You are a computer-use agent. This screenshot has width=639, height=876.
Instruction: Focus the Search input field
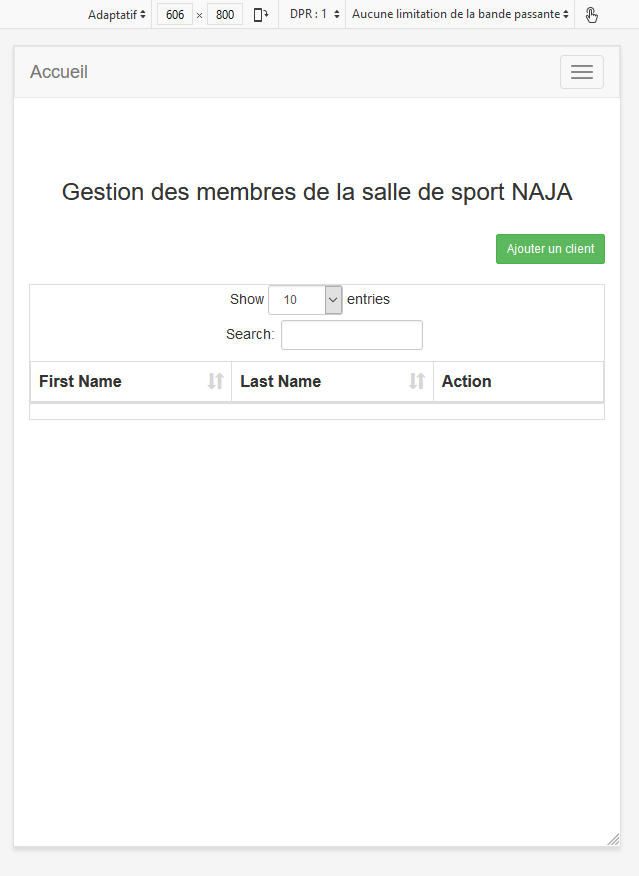point(351,335)
